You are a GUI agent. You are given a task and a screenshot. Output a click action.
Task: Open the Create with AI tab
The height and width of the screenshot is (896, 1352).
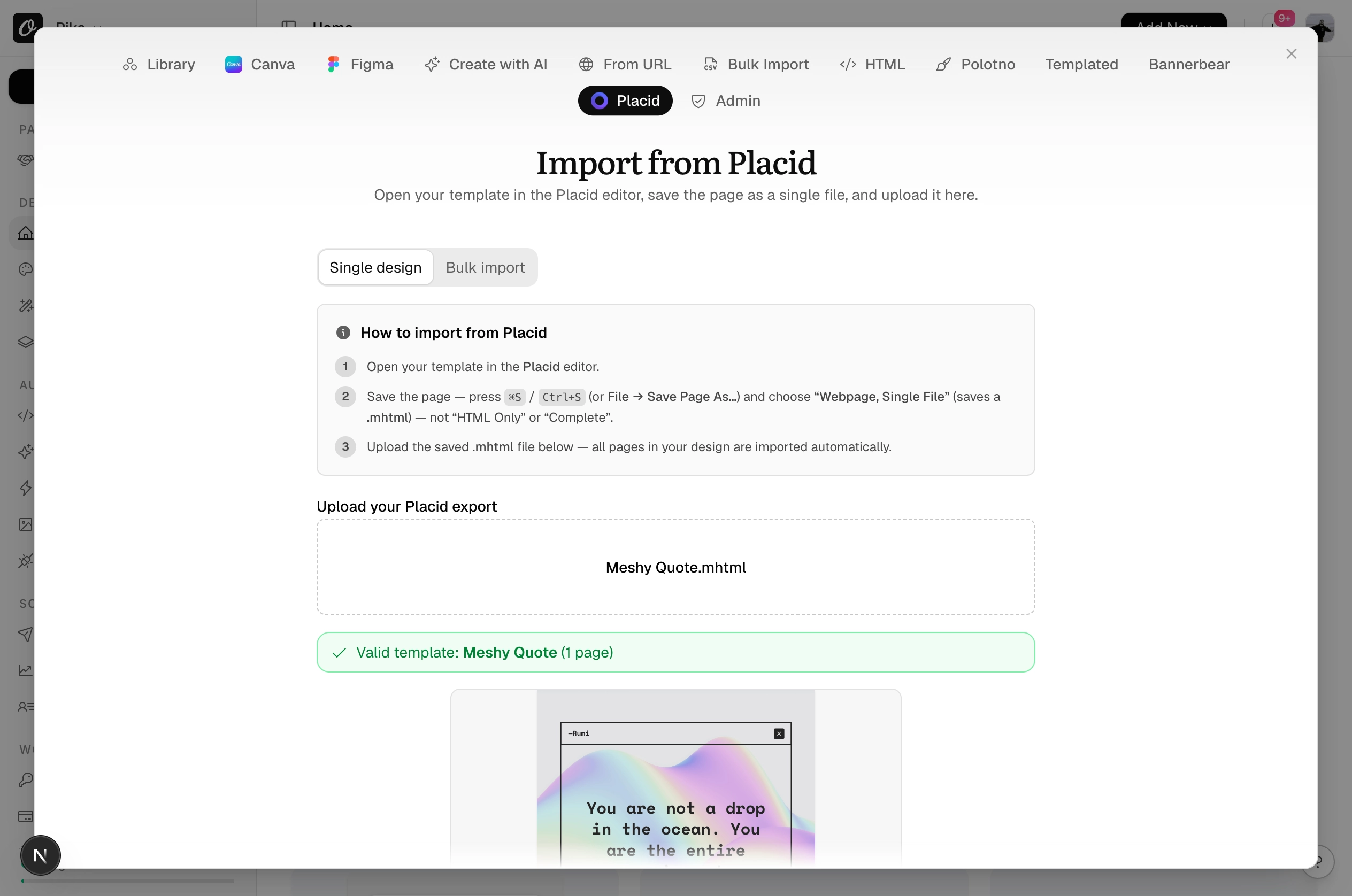click(486, 65)
